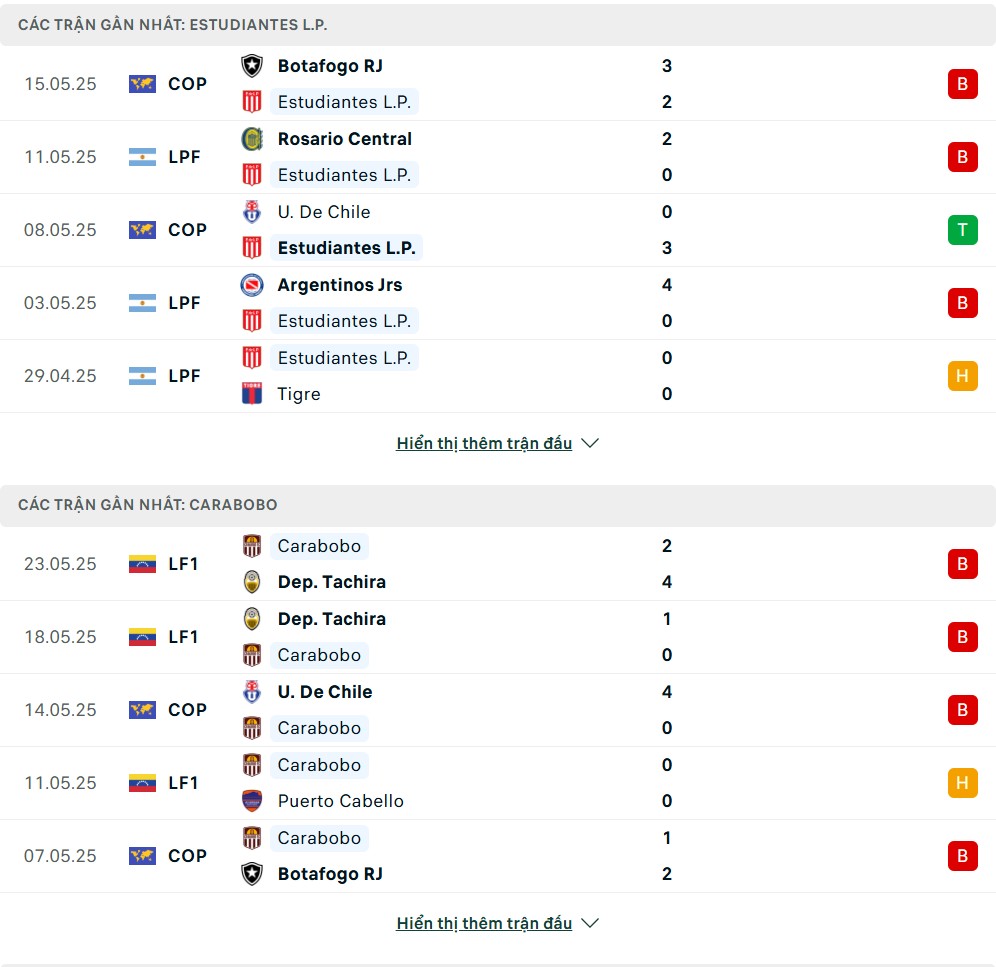Click the chevron arrow under Carabobo matches

pos(590,923)
